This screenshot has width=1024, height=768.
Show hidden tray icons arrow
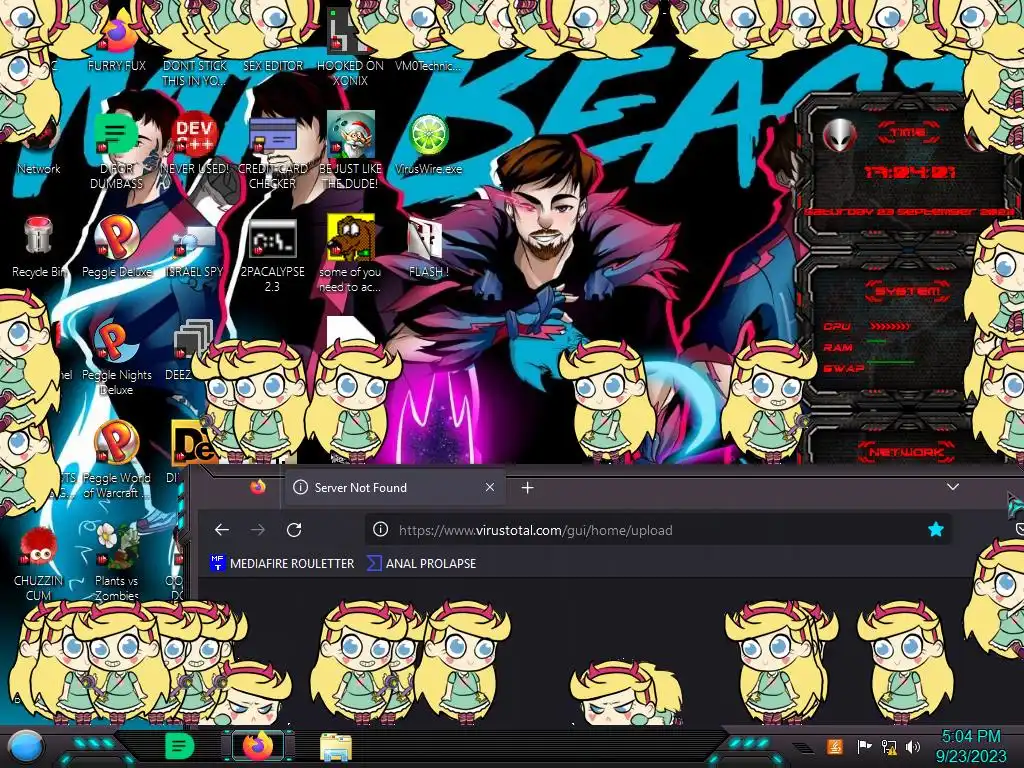[x=805, y=748]
